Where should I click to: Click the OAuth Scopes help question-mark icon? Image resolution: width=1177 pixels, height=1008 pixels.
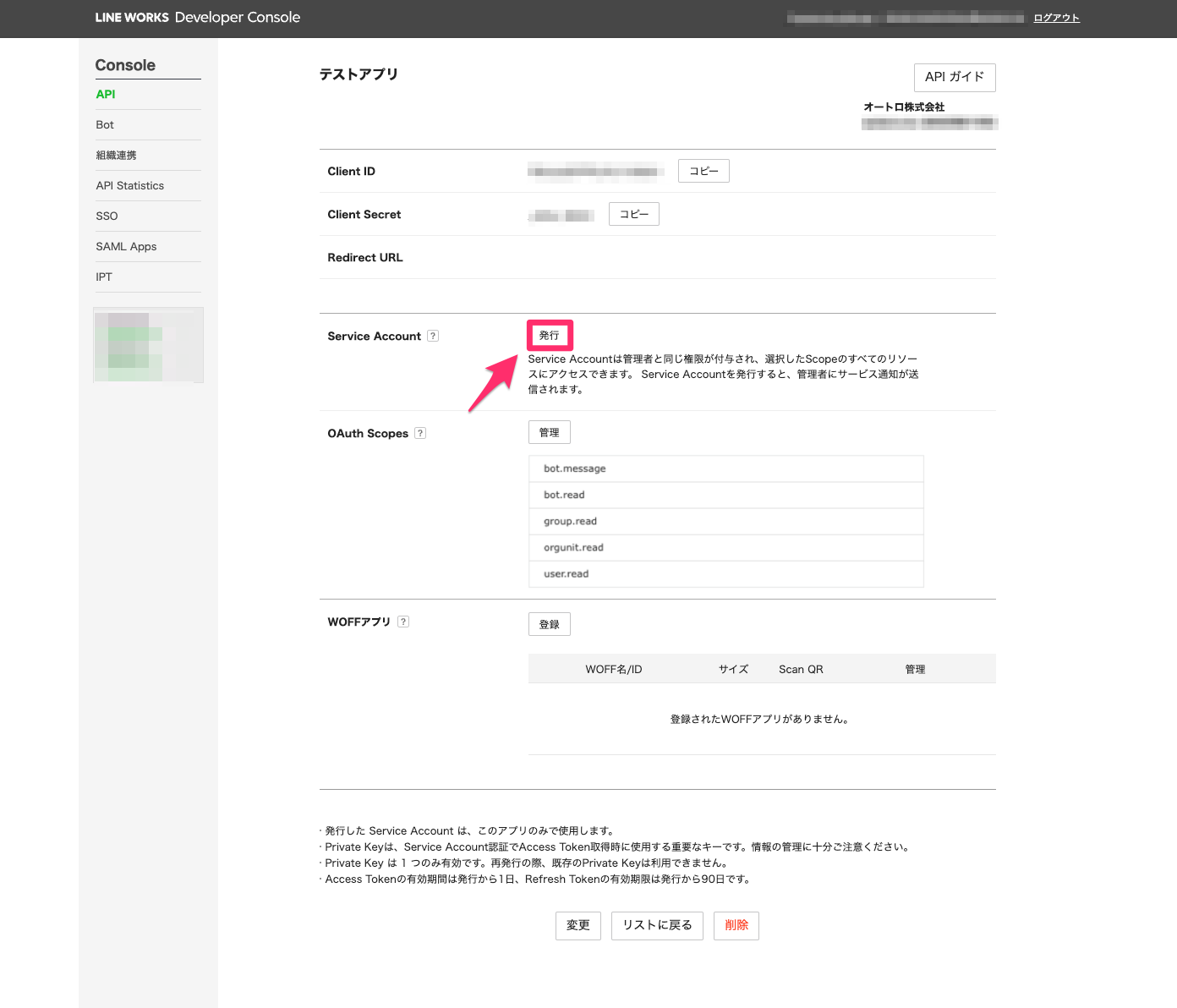pos(420,433)
